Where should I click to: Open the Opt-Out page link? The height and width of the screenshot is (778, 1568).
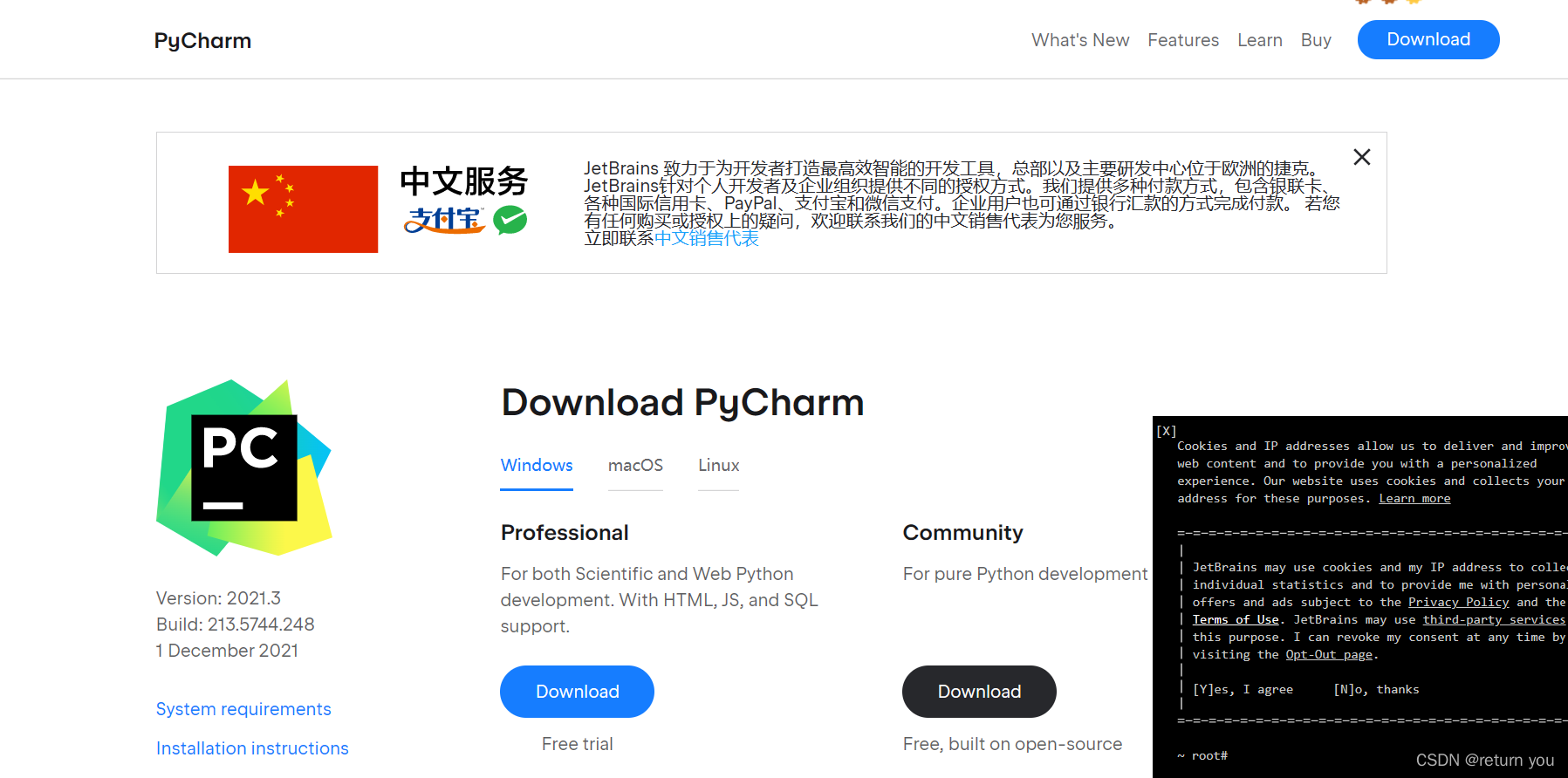pyautogui.click(x=1329, y=654)
